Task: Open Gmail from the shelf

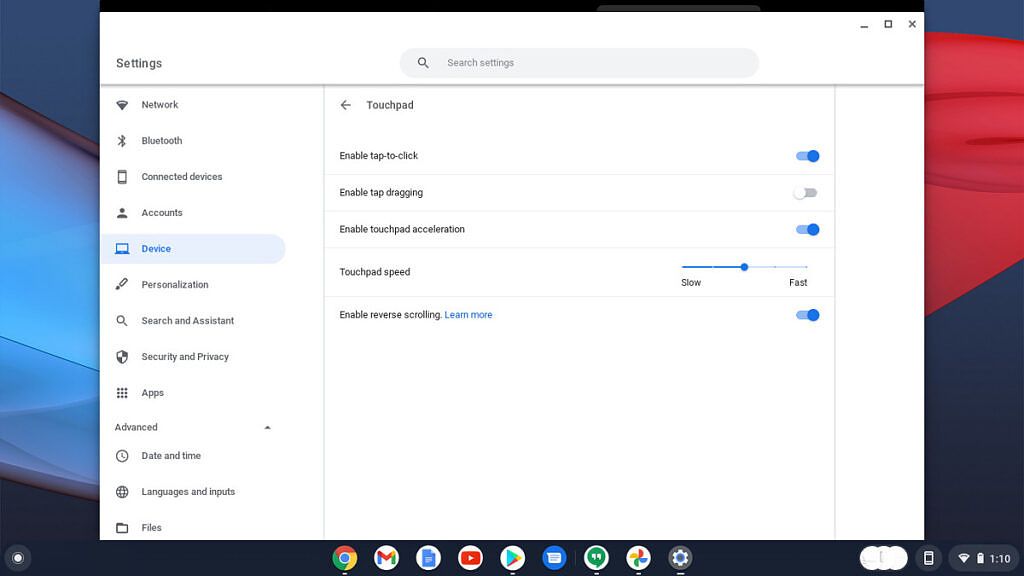Action: pos(387,557)
